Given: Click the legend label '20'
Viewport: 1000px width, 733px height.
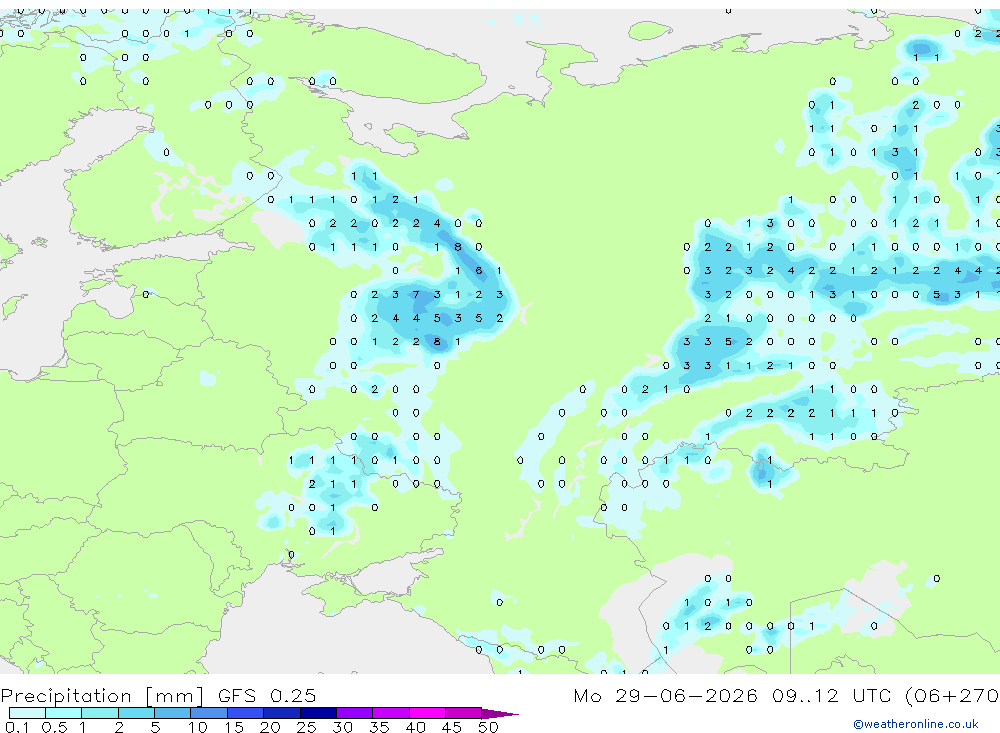Looking at the screenshot, I should (270, 727).
